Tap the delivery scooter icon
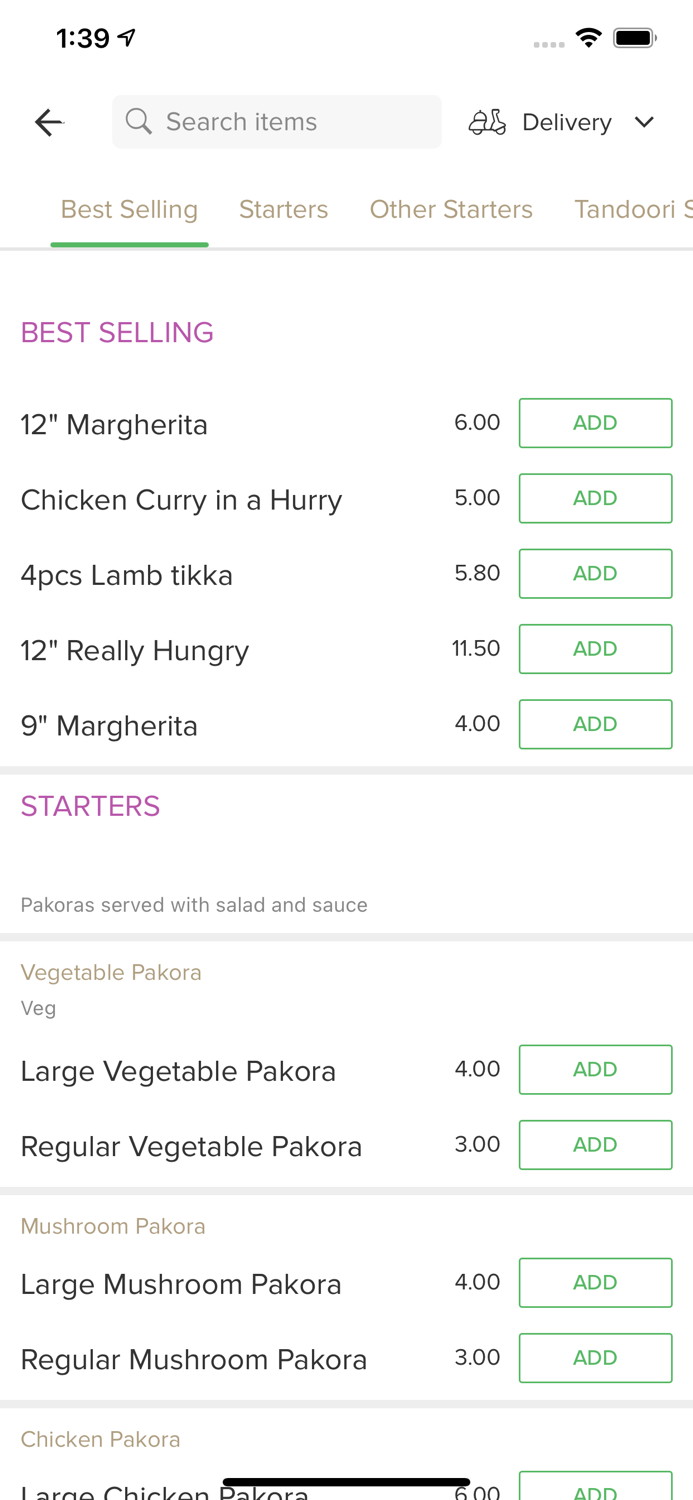This screenshot has height=1500, width=693. click(487, 122)
